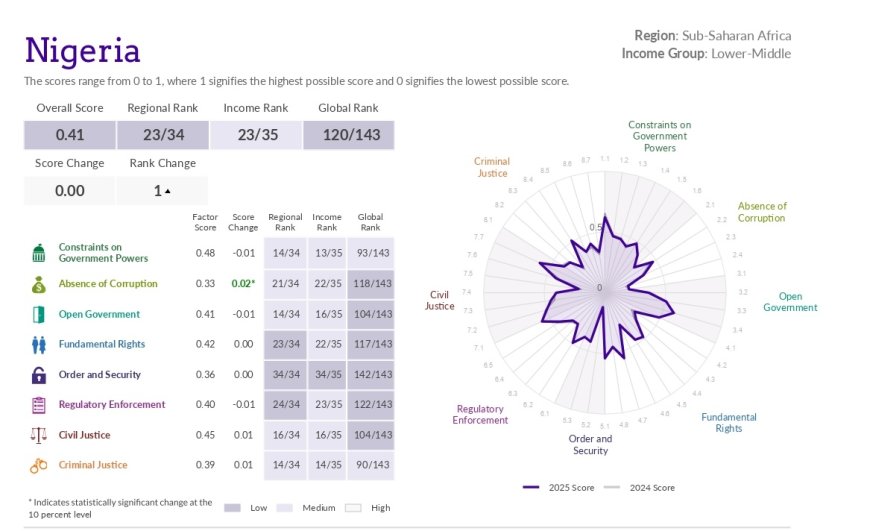Viewport: 870px width, 531px height.
Task: Click the Order and Security padlock icon
Action: (x=39, y=375)
